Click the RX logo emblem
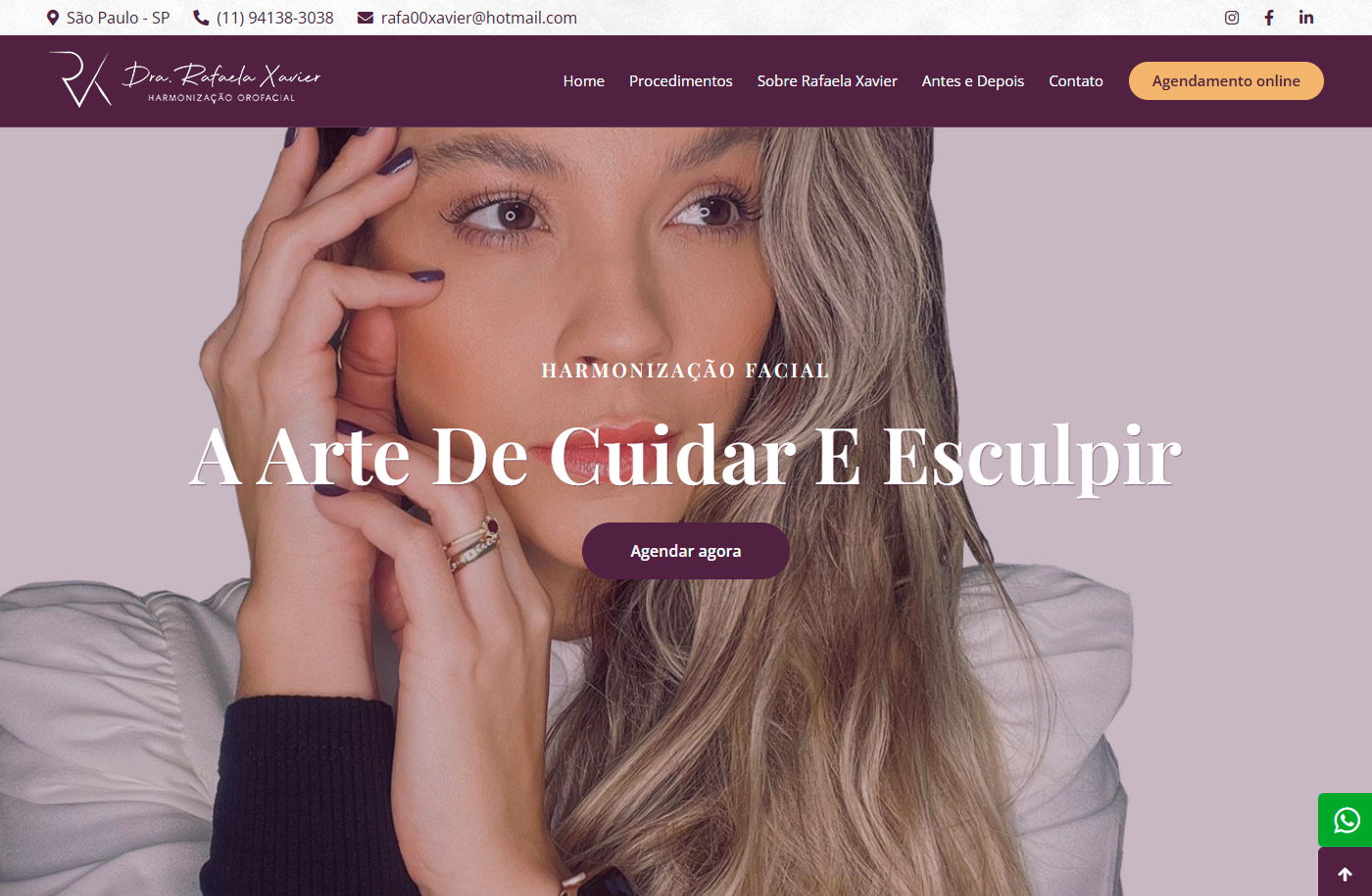 (80, 79)
